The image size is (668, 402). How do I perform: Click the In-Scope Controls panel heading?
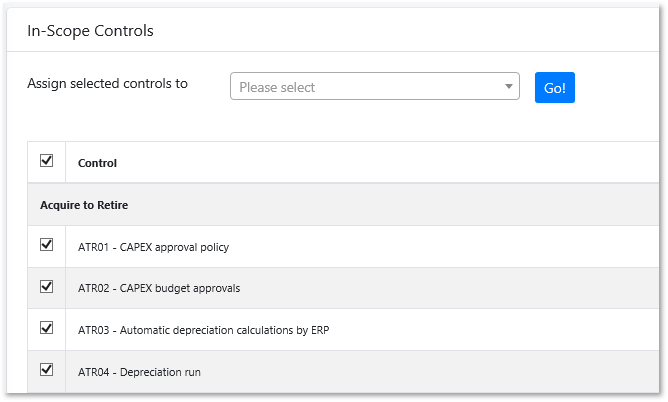click(x=90, y=31)
